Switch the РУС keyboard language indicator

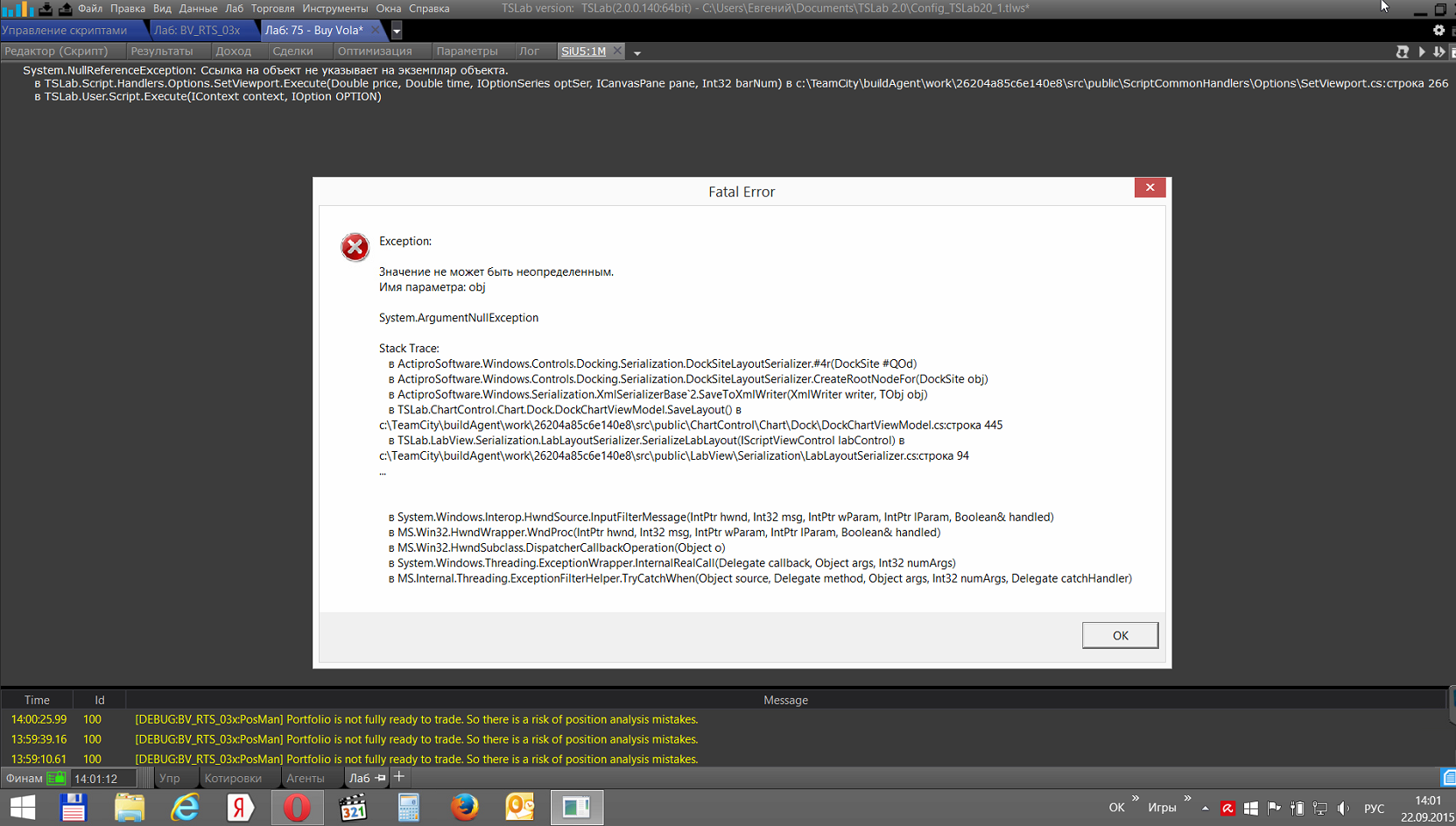tap(1375, 808)
